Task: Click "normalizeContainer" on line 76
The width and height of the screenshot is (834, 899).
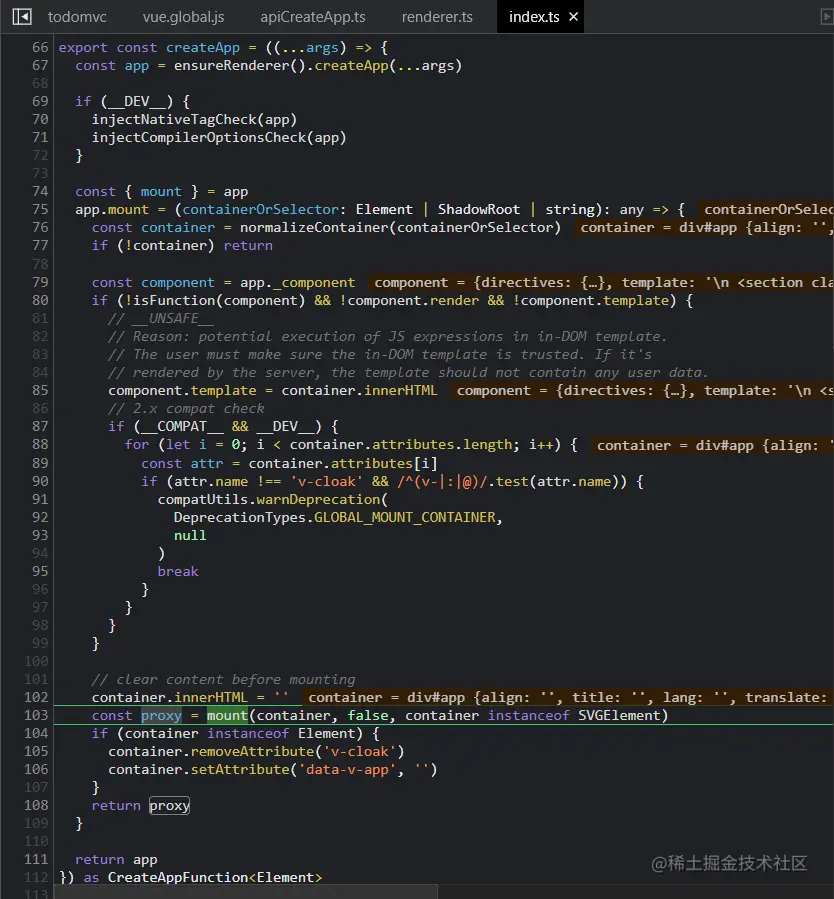Action: click(x=314, y=227)
